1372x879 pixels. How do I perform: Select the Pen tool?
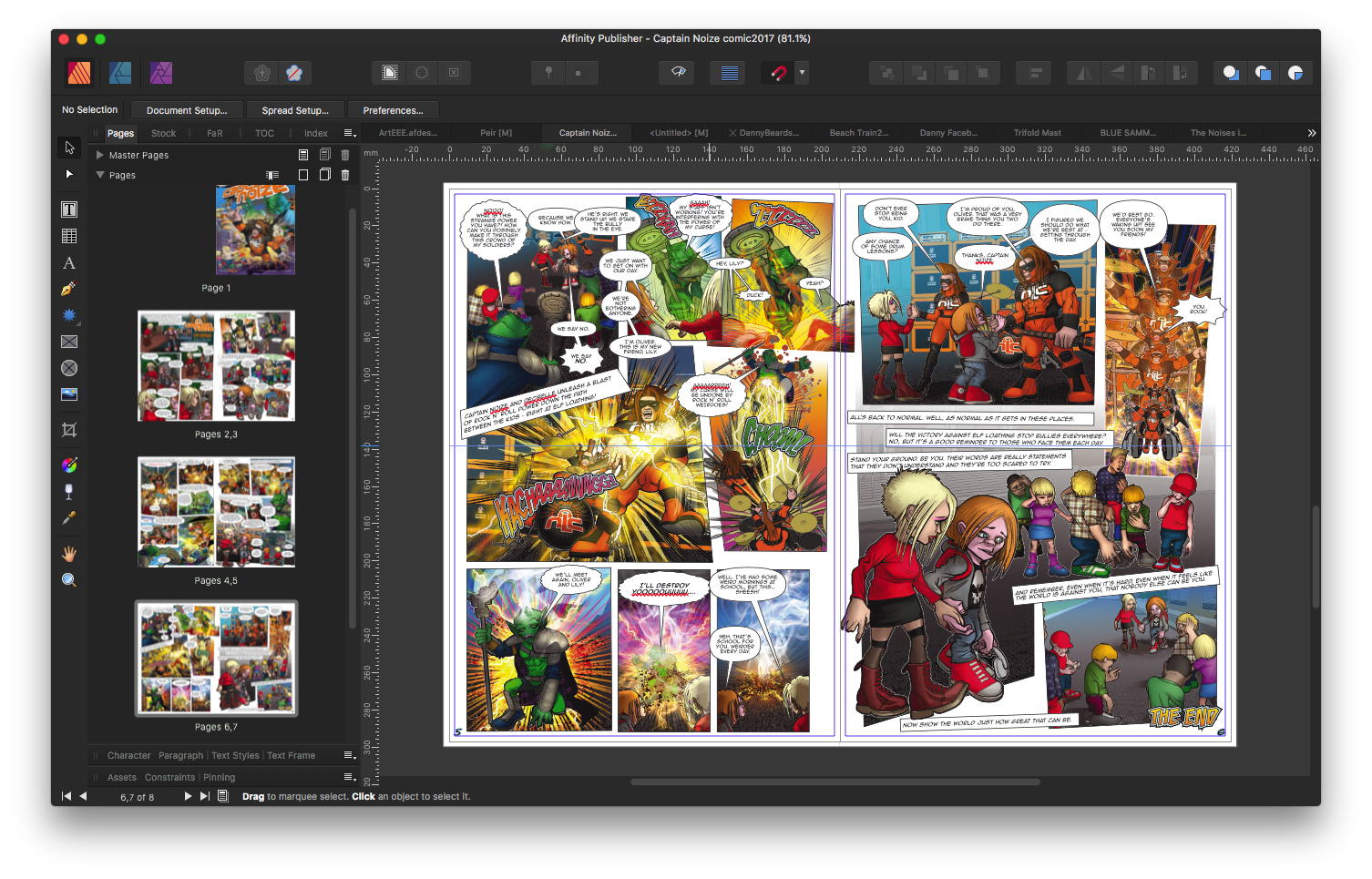pos(69,289)
